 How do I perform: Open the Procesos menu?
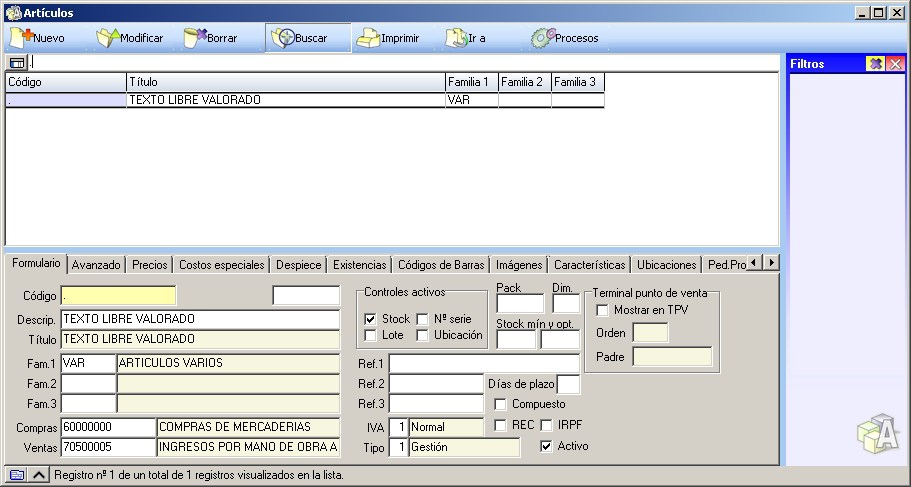point(565,38)
